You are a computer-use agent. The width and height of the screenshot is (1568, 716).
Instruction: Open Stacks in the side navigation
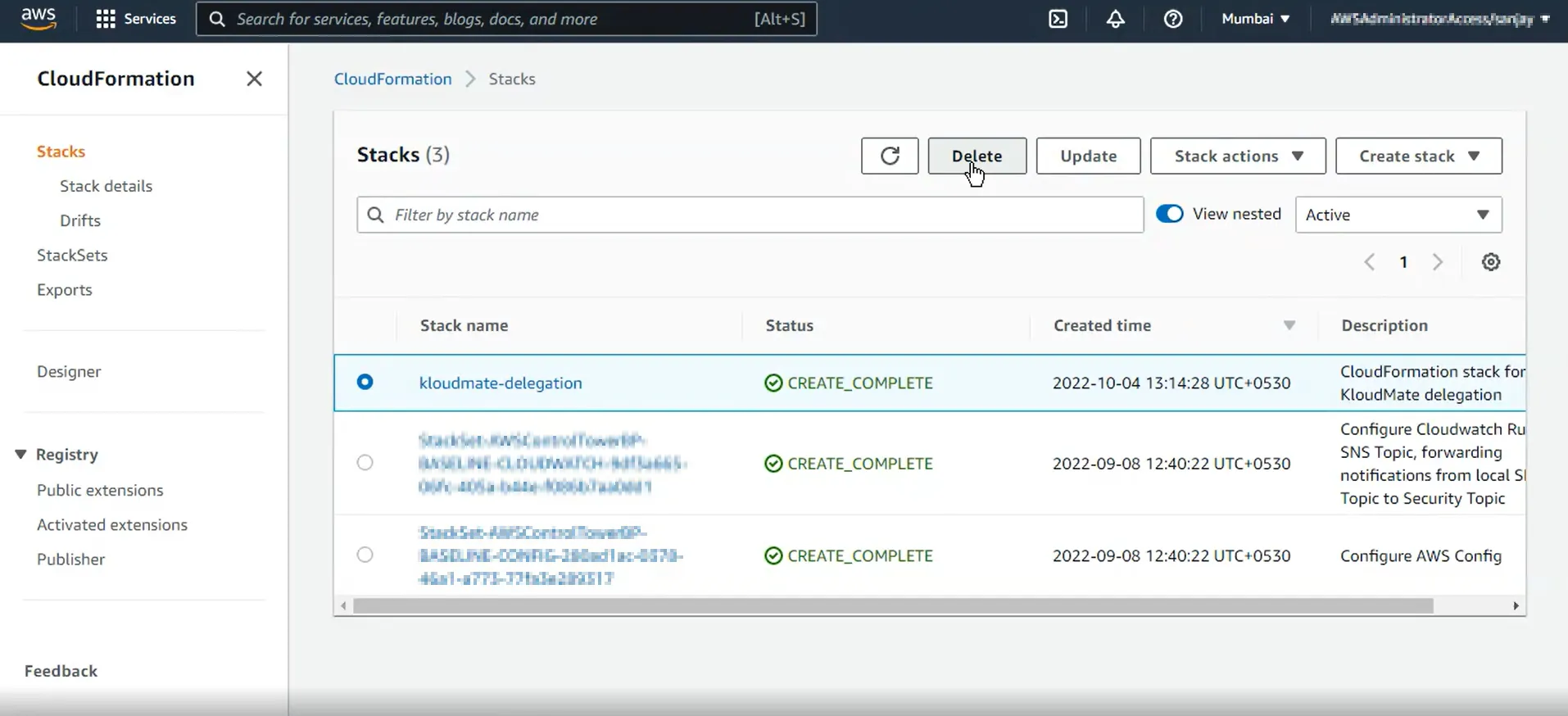[x=61, y=152]
